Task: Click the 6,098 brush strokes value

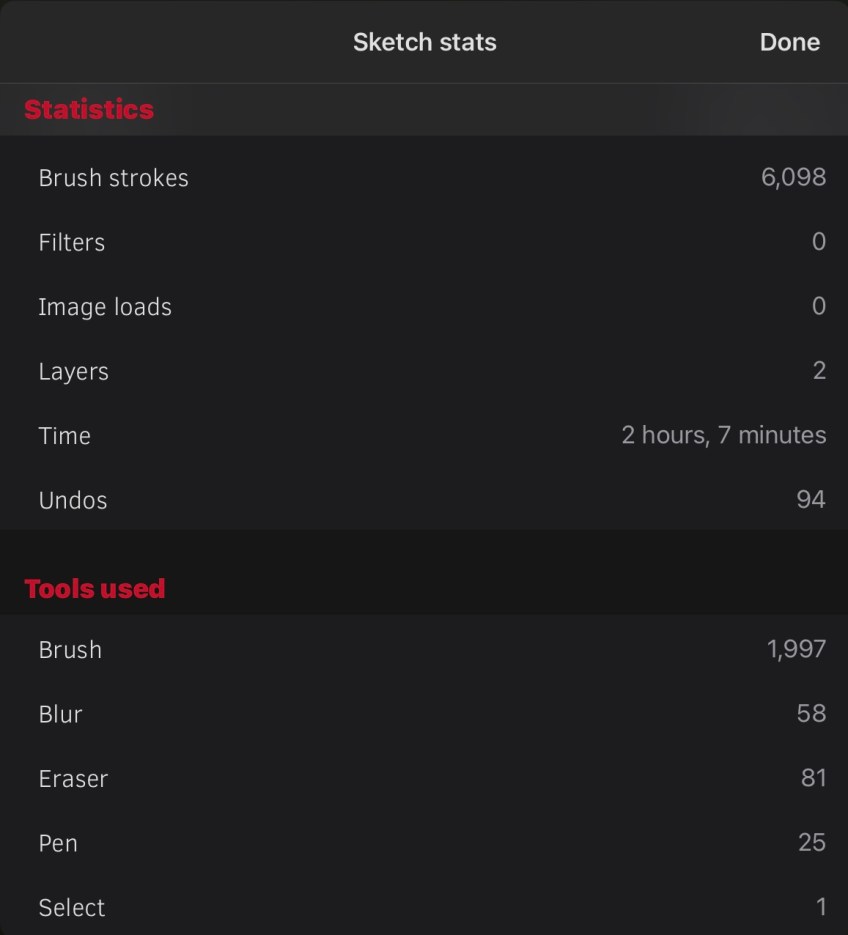Action: click(x=793, y=178)
